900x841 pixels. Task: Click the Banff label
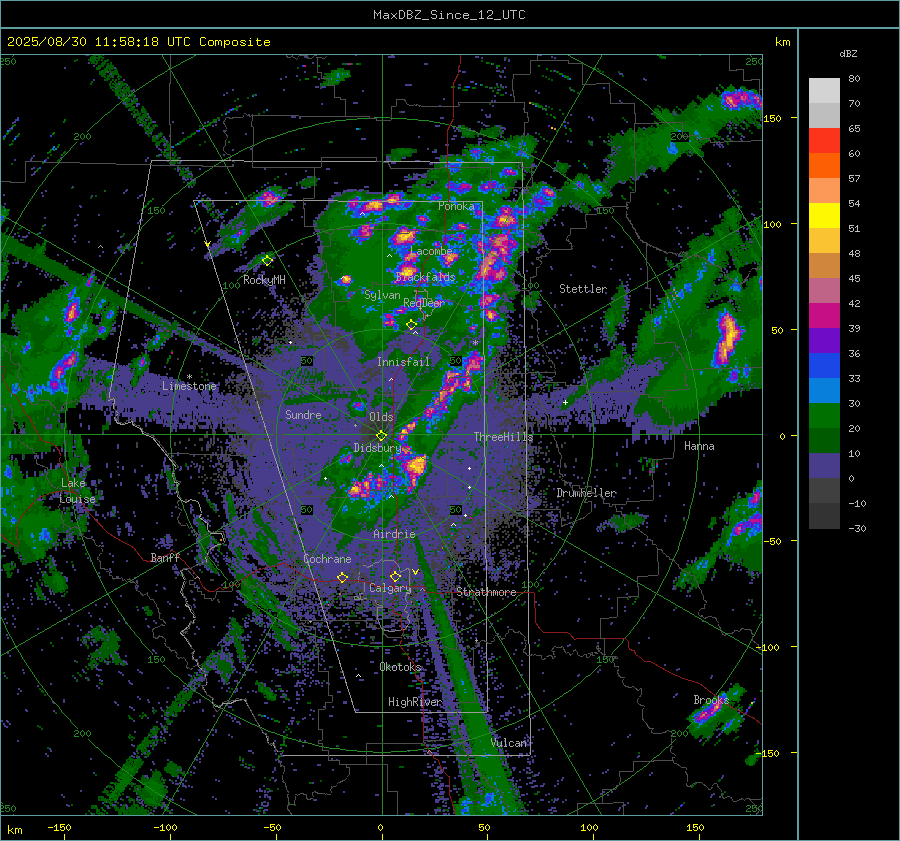pos(165,557)
